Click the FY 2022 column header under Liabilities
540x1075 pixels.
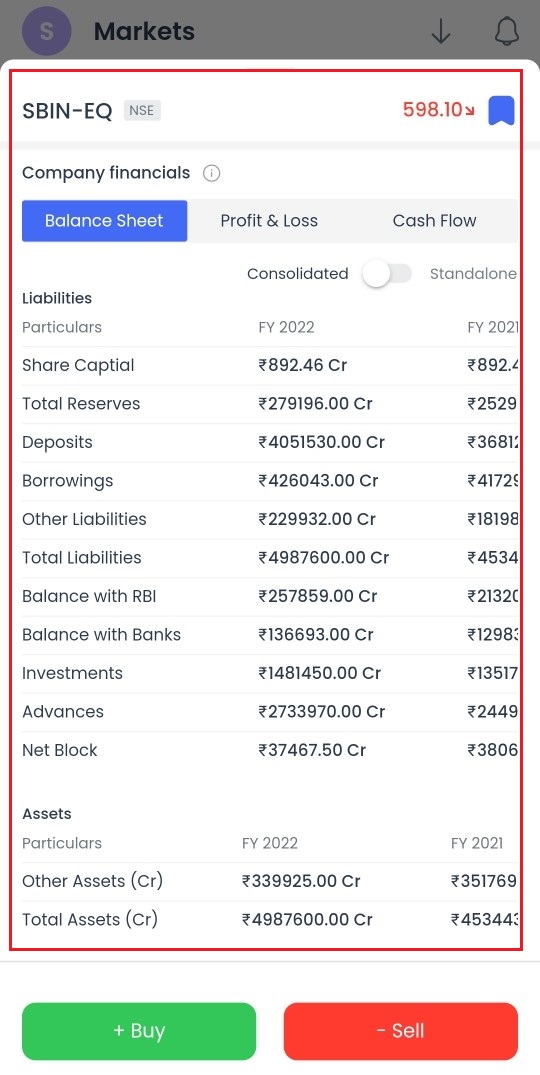point(286,327)
